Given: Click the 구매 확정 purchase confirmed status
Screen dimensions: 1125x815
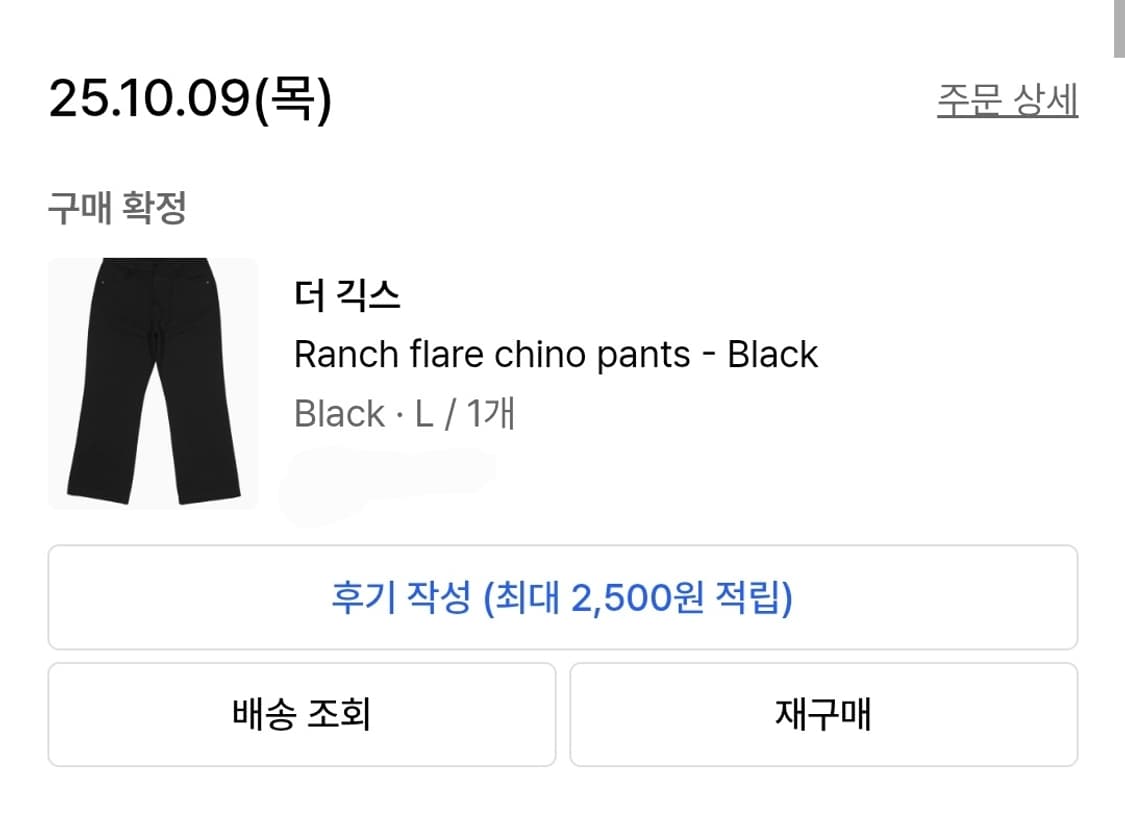Looking at the screenshot, I should click(113, 208).
